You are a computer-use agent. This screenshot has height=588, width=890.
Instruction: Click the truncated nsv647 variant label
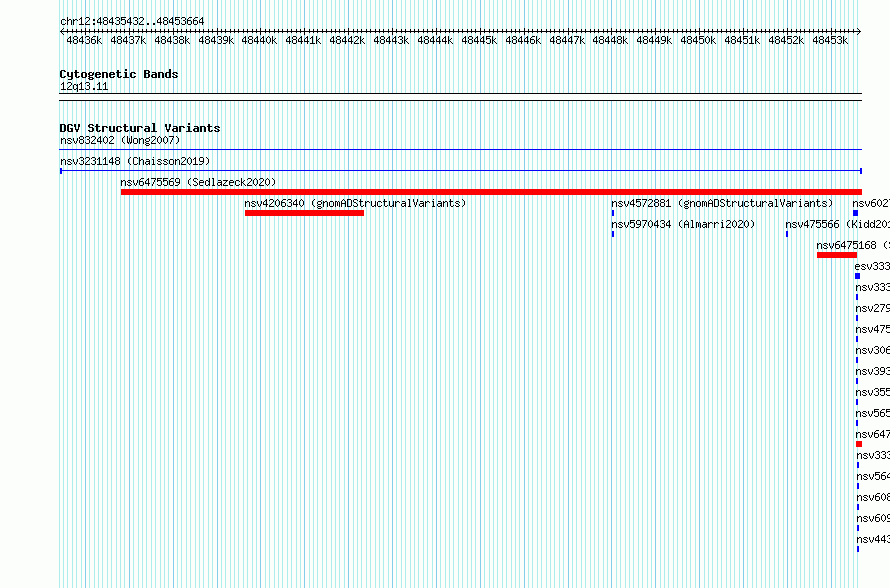tap(872, 434)
